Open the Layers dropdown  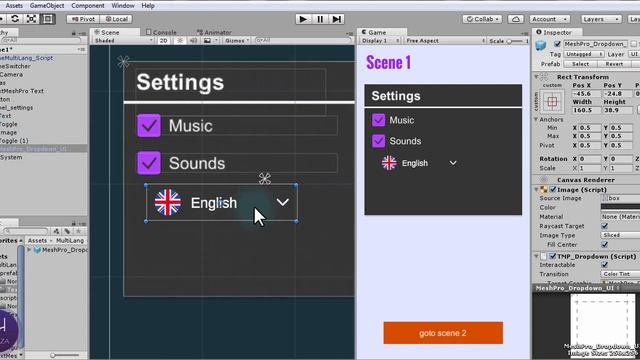point(601,19)
